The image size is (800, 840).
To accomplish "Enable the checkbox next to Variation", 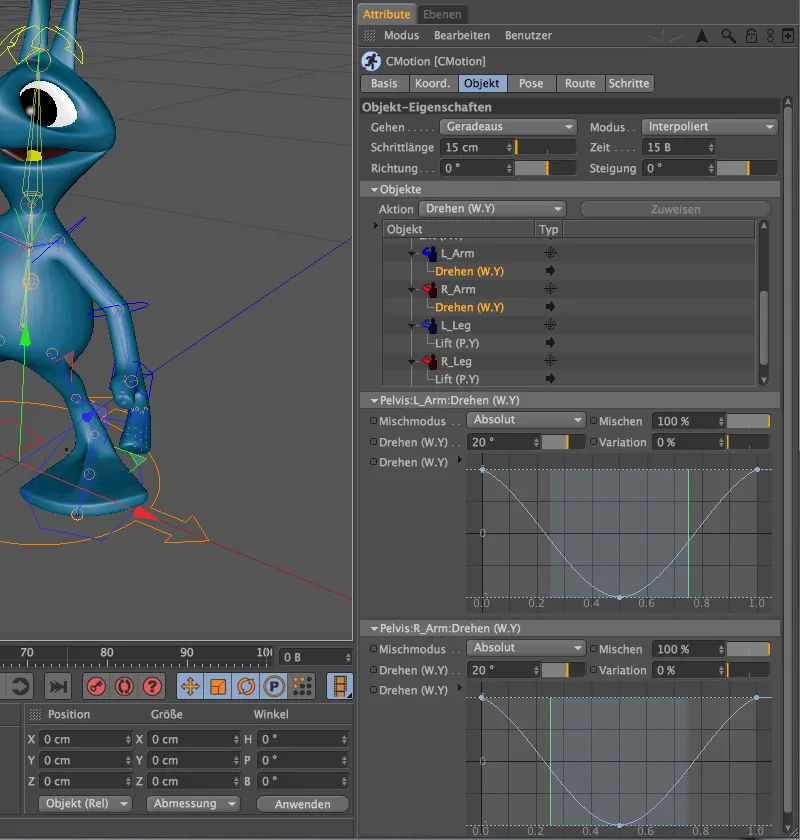I will click(592, 442).
